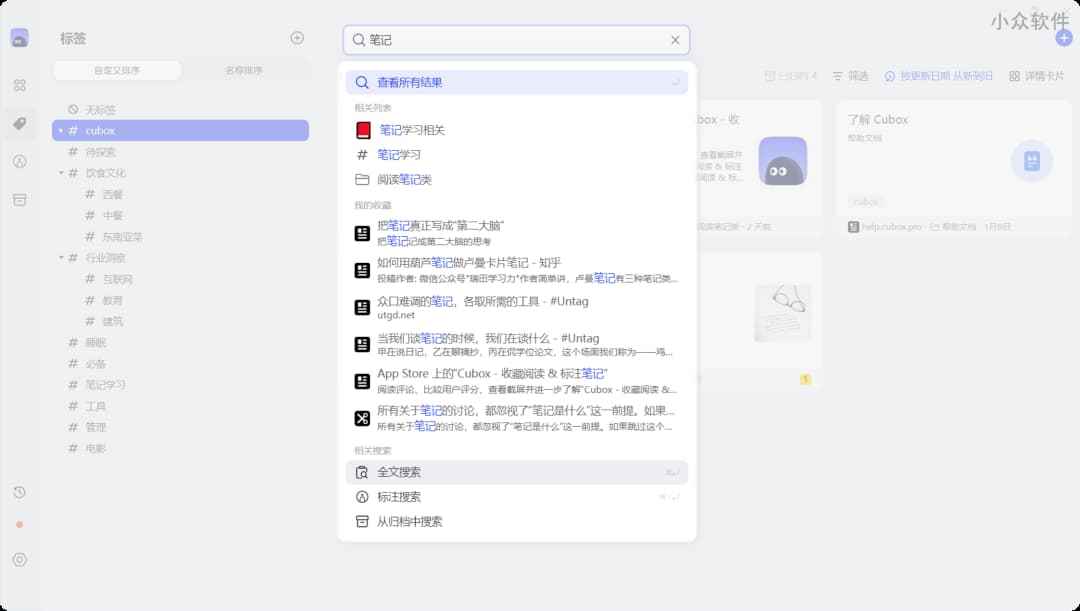This screenshot has height=611, width=1080.
Task: Click article icon of 把笔记真正写成"第二大脑"
Action: (x=362, y=233)
